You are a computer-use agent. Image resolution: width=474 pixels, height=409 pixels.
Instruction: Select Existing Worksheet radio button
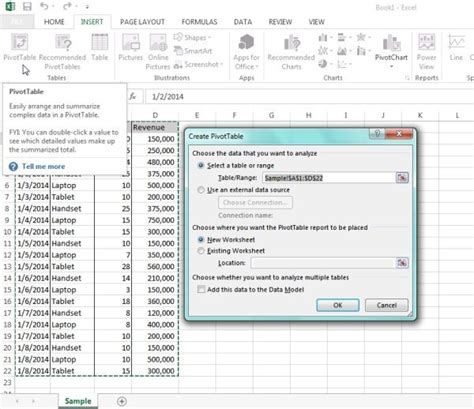(x=201, y=251)
